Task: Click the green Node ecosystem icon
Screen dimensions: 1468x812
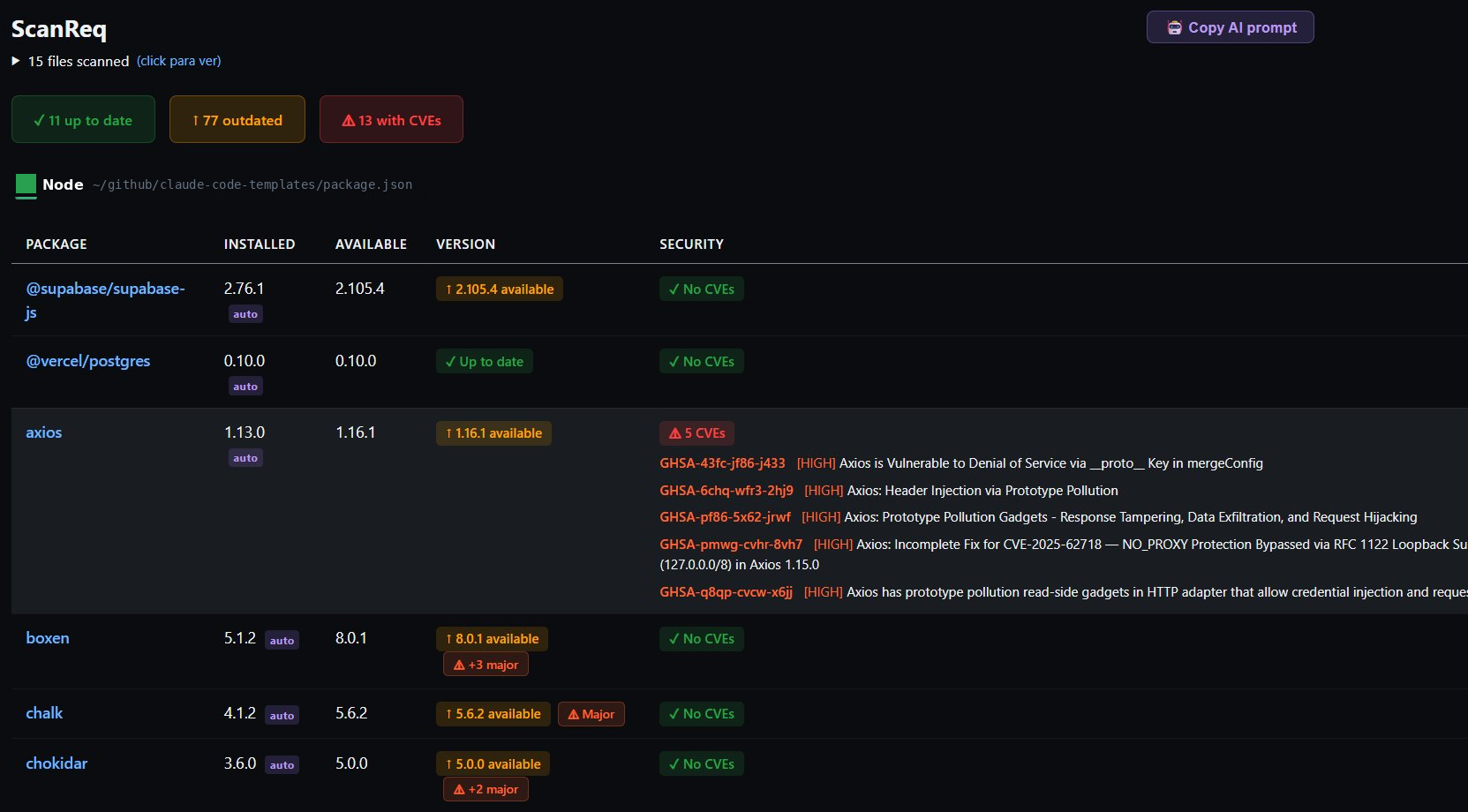Action: pyautogui.click(x=26, y=185)
